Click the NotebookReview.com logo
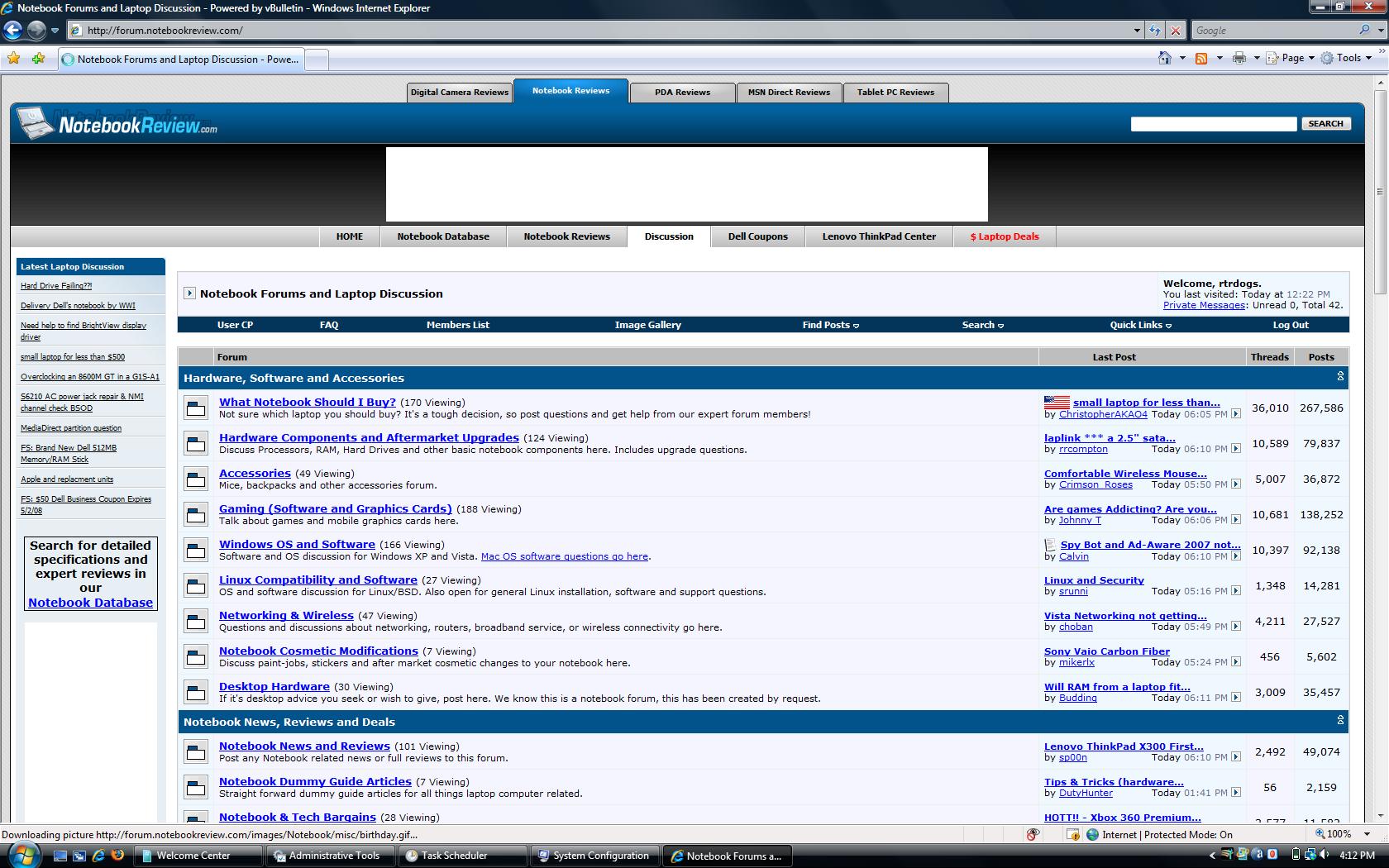This screenshot has width=1389, height=868. click(117, 124)
